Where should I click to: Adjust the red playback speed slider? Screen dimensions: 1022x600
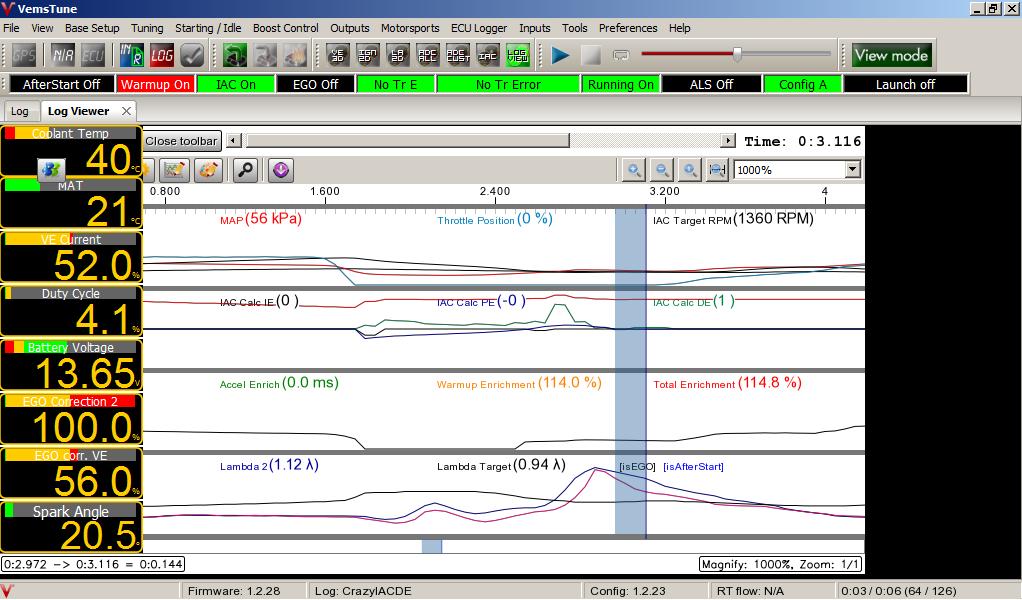(x=737, y=55)
